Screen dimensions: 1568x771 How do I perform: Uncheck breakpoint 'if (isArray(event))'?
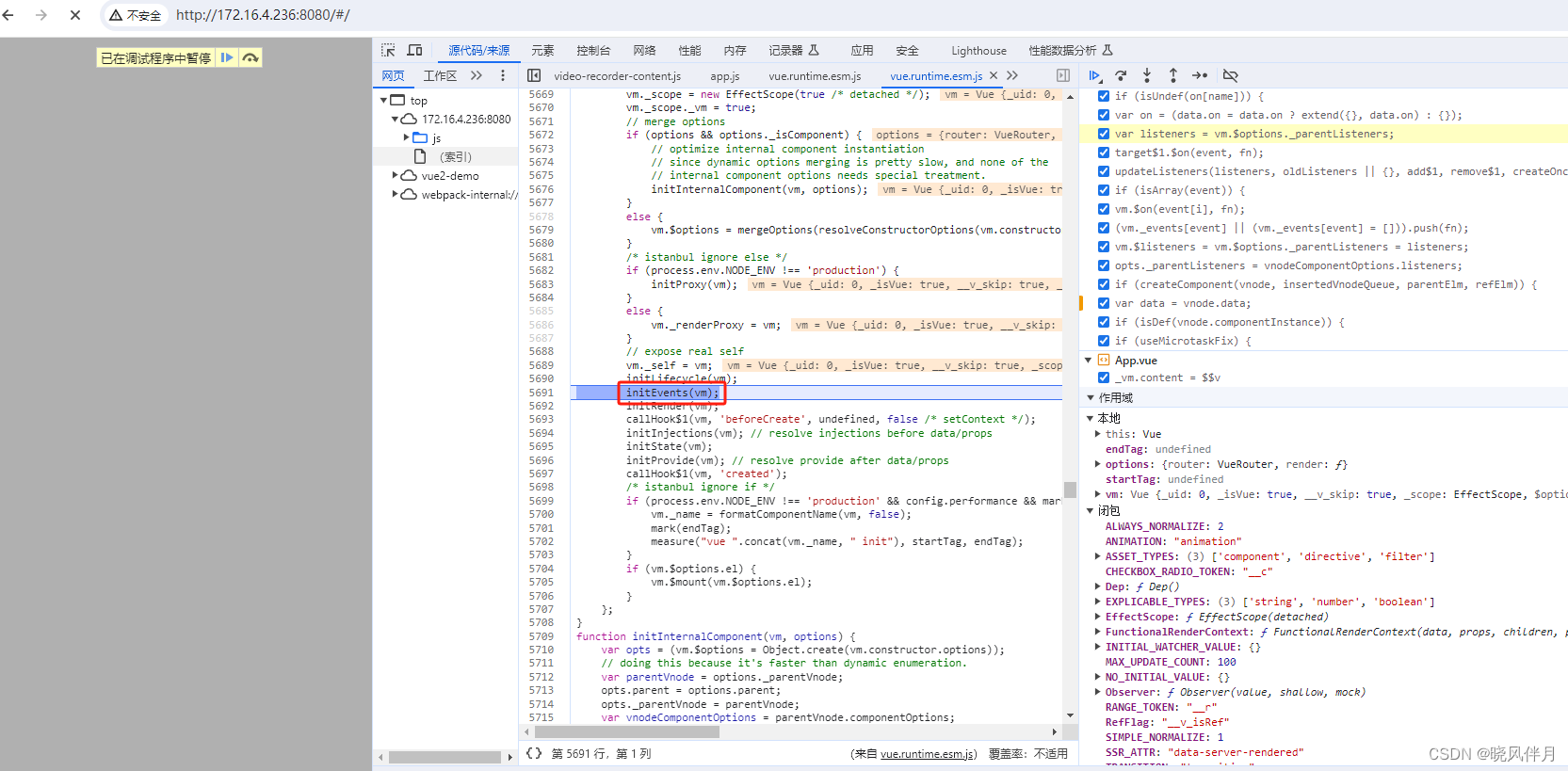1104,190
